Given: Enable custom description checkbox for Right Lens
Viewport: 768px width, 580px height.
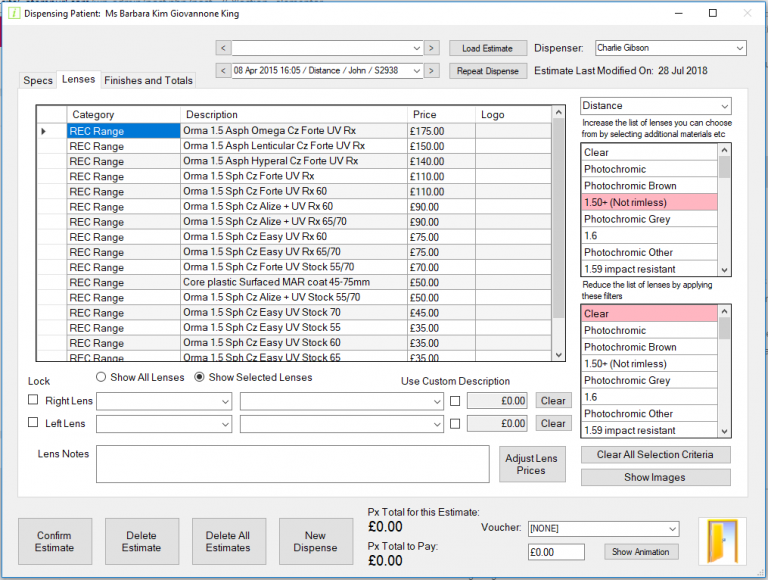Looking at the screenshot, I should point(455,401).
